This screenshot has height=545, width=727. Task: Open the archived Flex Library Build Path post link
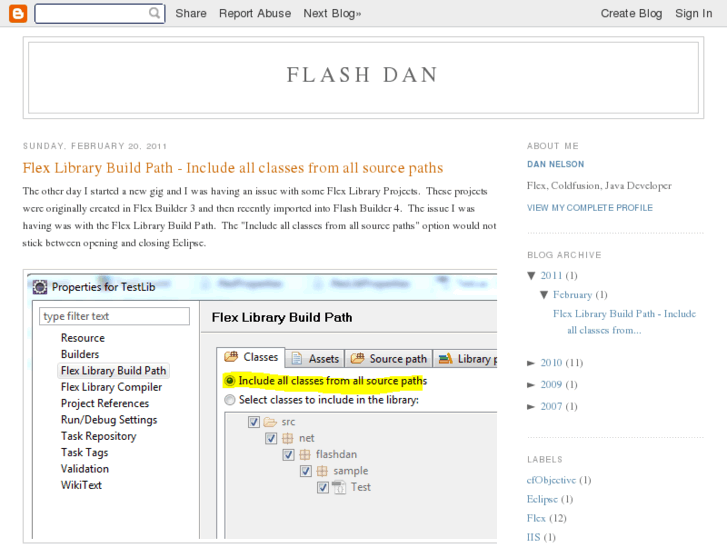coord(624,322)
